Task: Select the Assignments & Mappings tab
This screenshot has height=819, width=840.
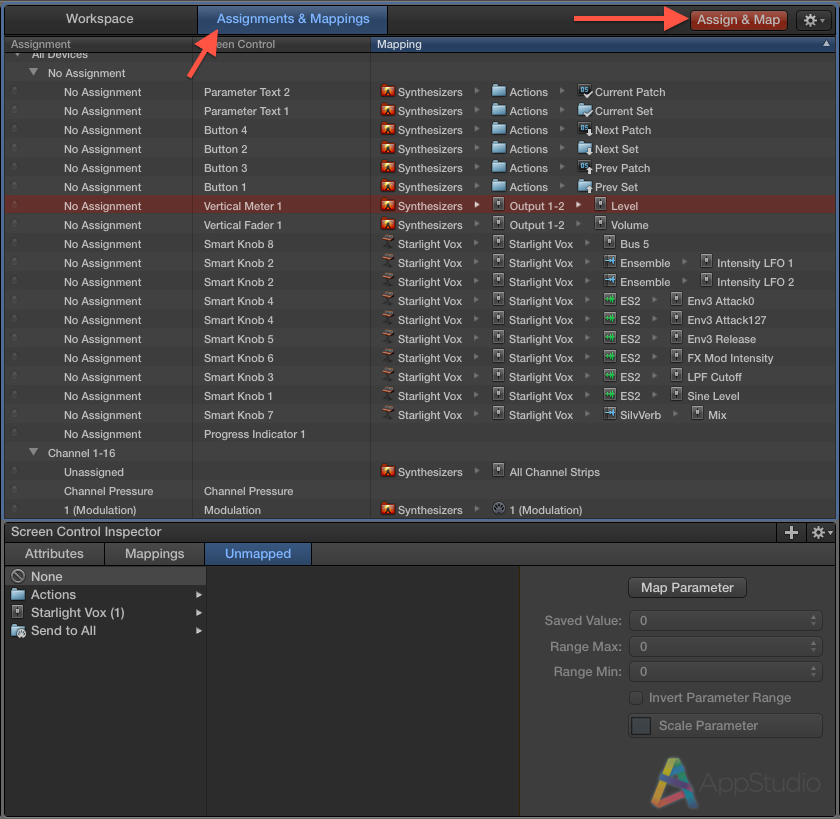Action: pos(292,19)
